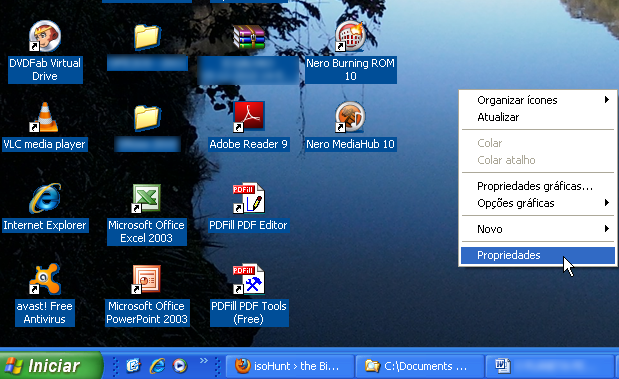Select the WinRAR archive books icon
The width and height of the screenshot is (619, 379).
(248, 36)
